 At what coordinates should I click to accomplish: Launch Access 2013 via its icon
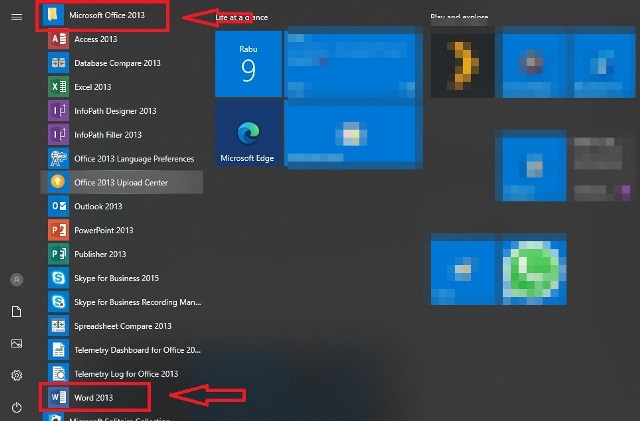[x=58, y=39]
